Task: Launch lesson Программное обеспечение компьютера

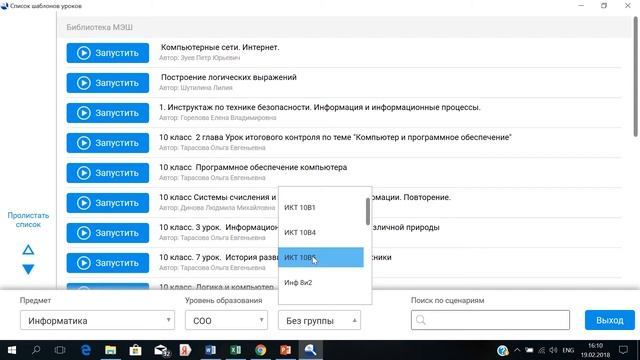Action: [108, 173]
